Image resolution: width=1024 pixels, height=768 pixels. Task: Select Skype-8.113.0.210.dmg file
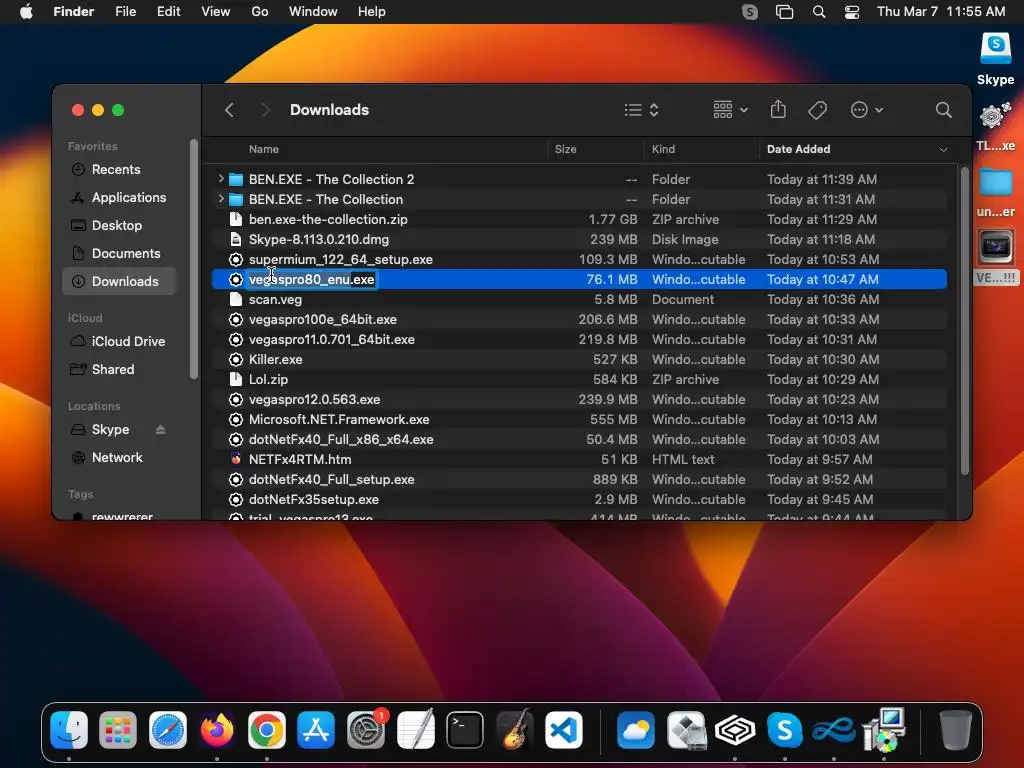579,240
